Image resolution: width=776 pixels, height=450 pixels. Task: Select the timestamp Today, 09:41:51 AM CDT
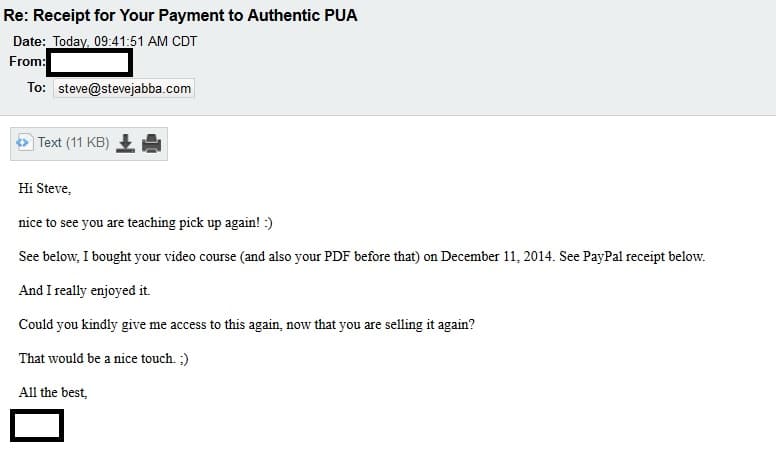(x=125, y=42)
